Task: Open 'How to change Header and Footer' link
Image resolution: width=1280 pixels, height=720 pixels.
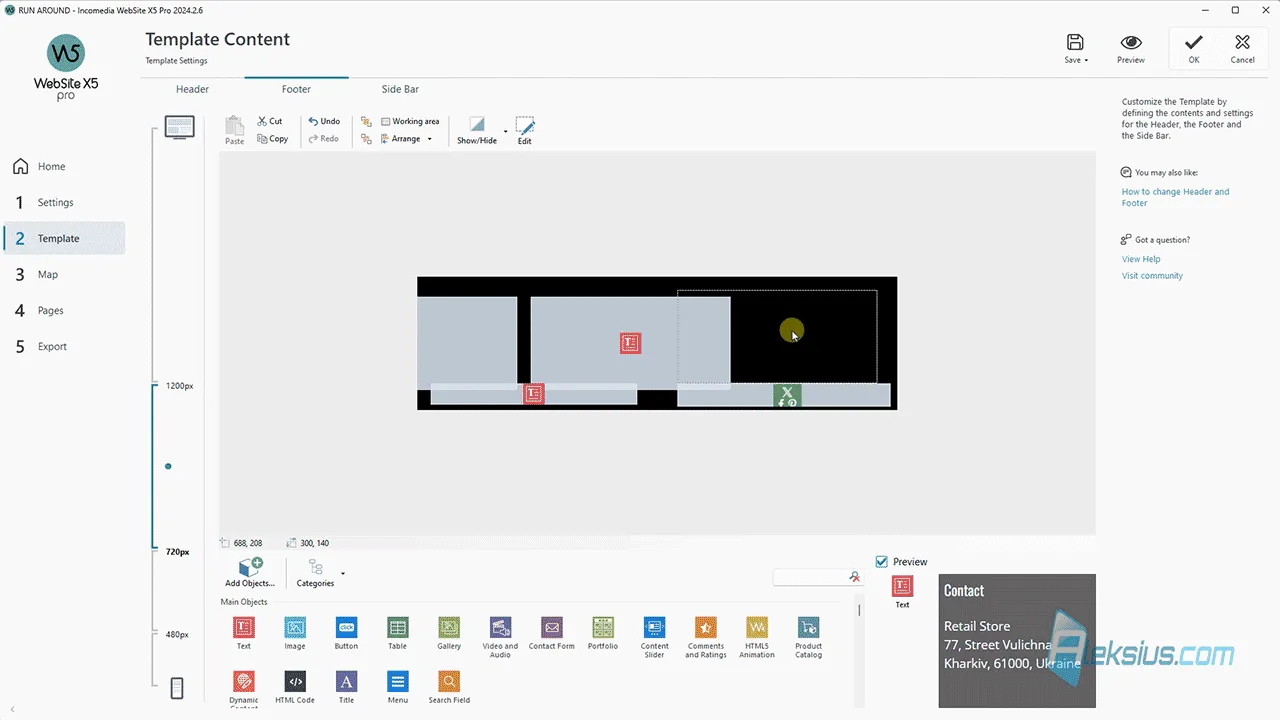Action: tap(1175, 197)
